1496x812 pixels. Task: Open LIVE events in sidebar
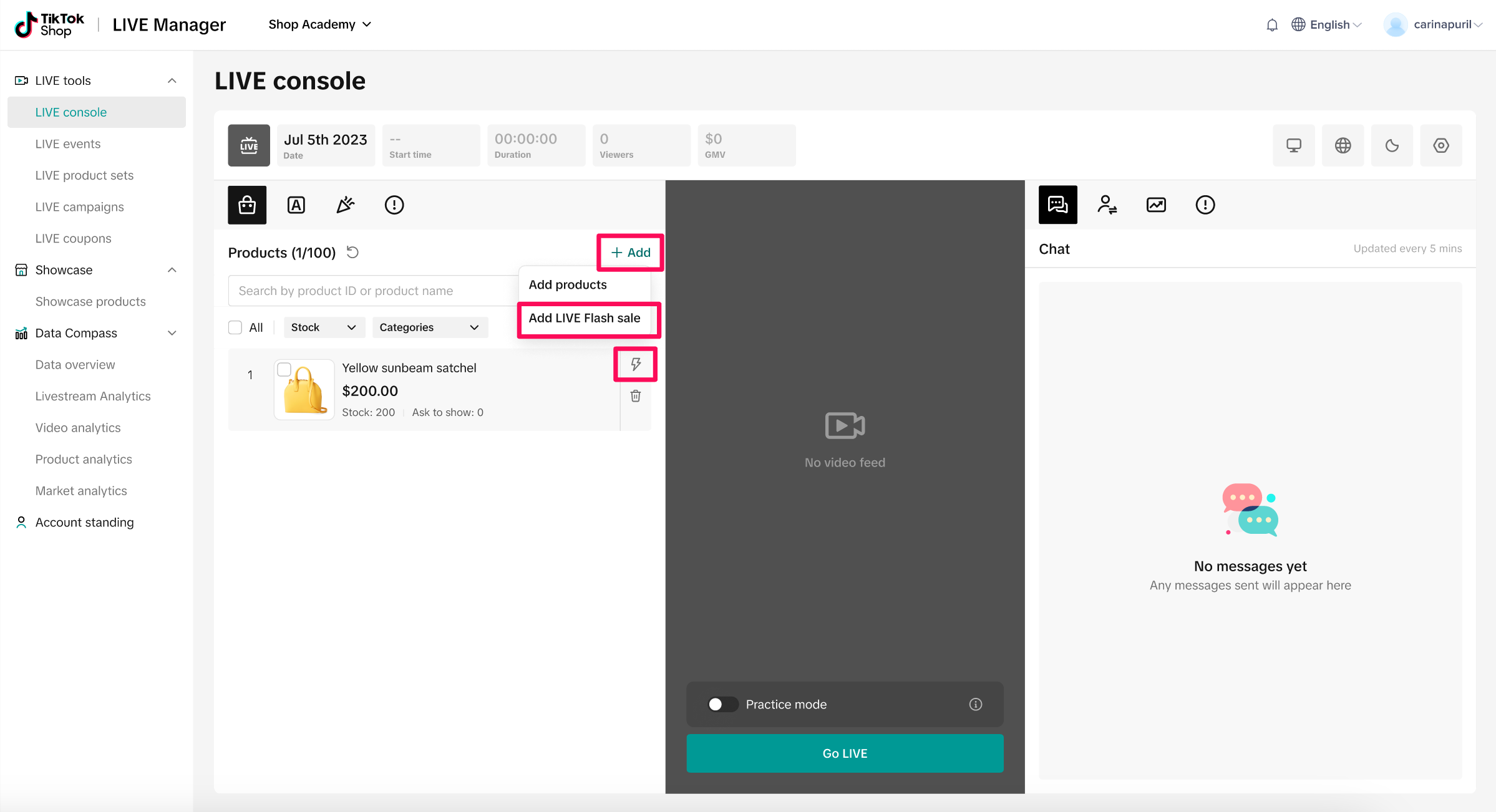[x=68, y=144]
